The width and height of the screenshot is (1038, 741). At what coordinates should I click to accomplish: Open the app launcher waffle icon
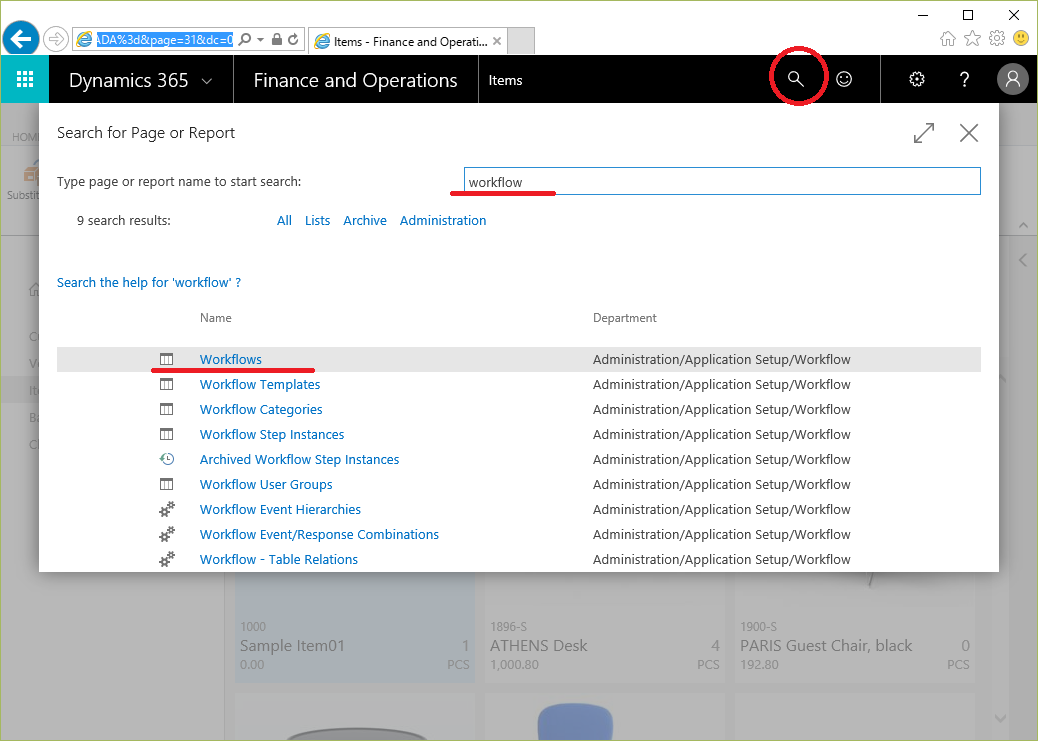pyautogui.click(x=24, y=79)
